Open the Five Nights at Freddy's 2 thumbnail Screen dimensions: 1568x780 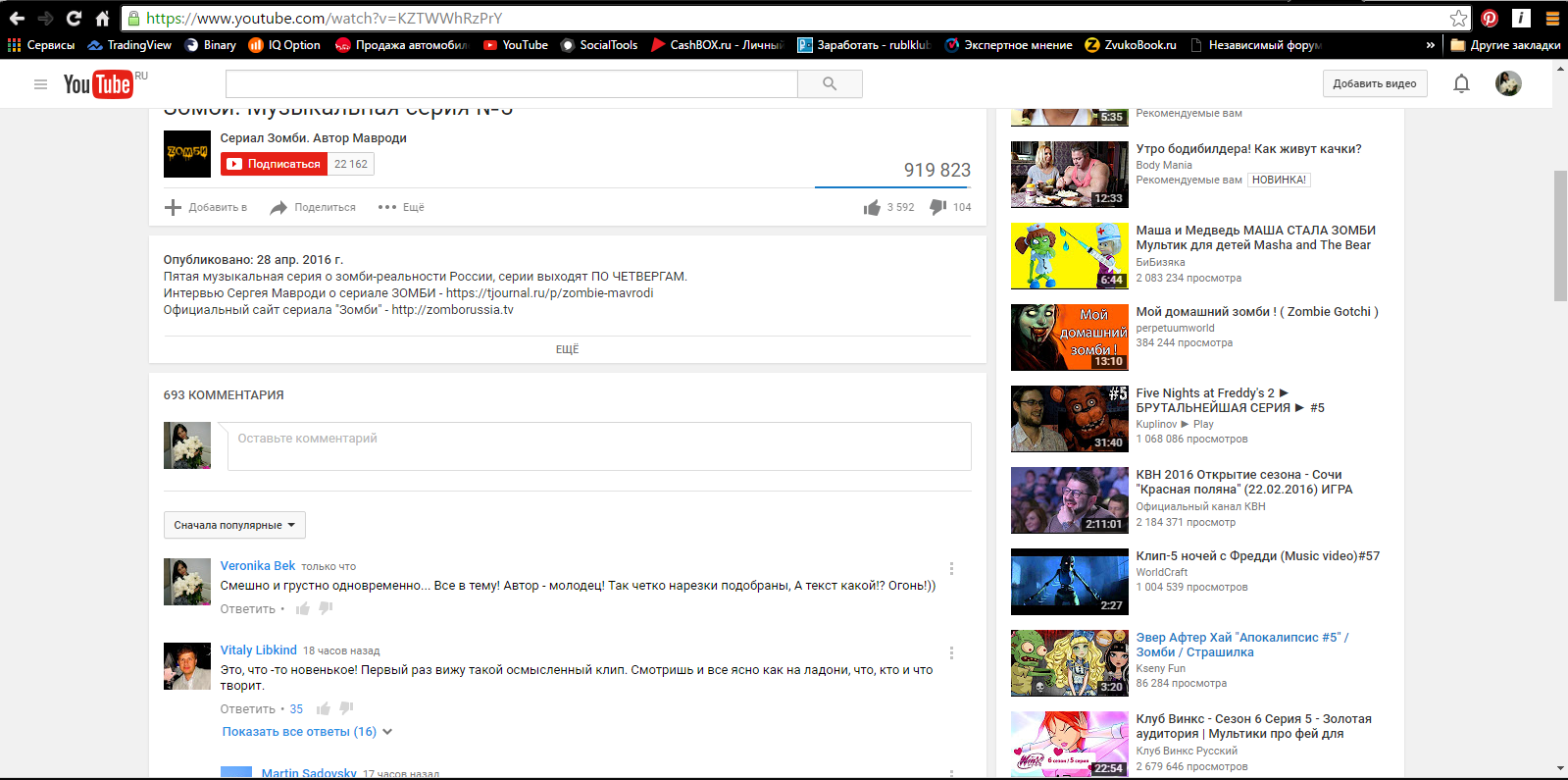[x=1070, y=419]
